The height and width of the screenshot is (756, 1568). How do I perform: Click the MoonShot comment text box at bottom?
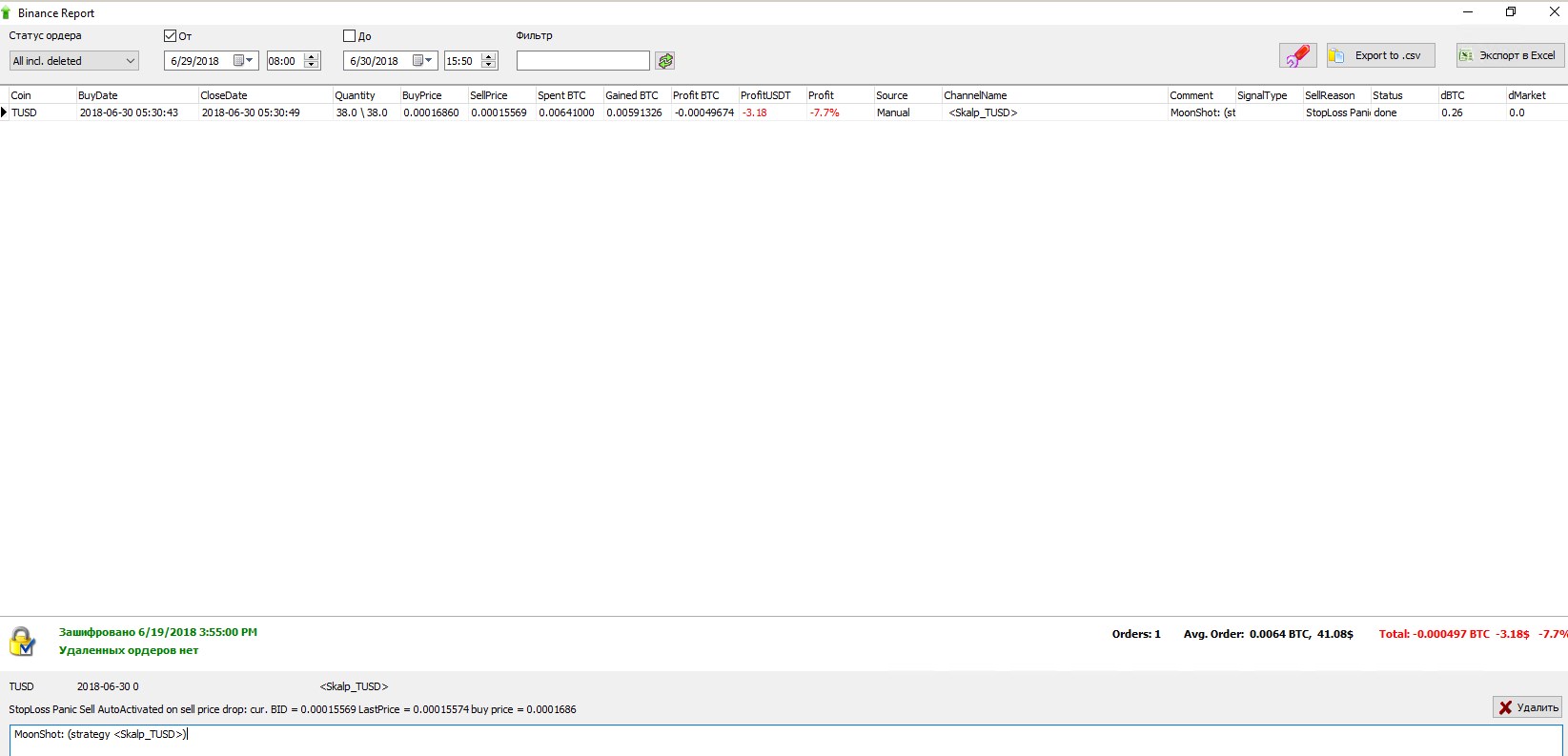pyautogui.click(x=786, y=740)
